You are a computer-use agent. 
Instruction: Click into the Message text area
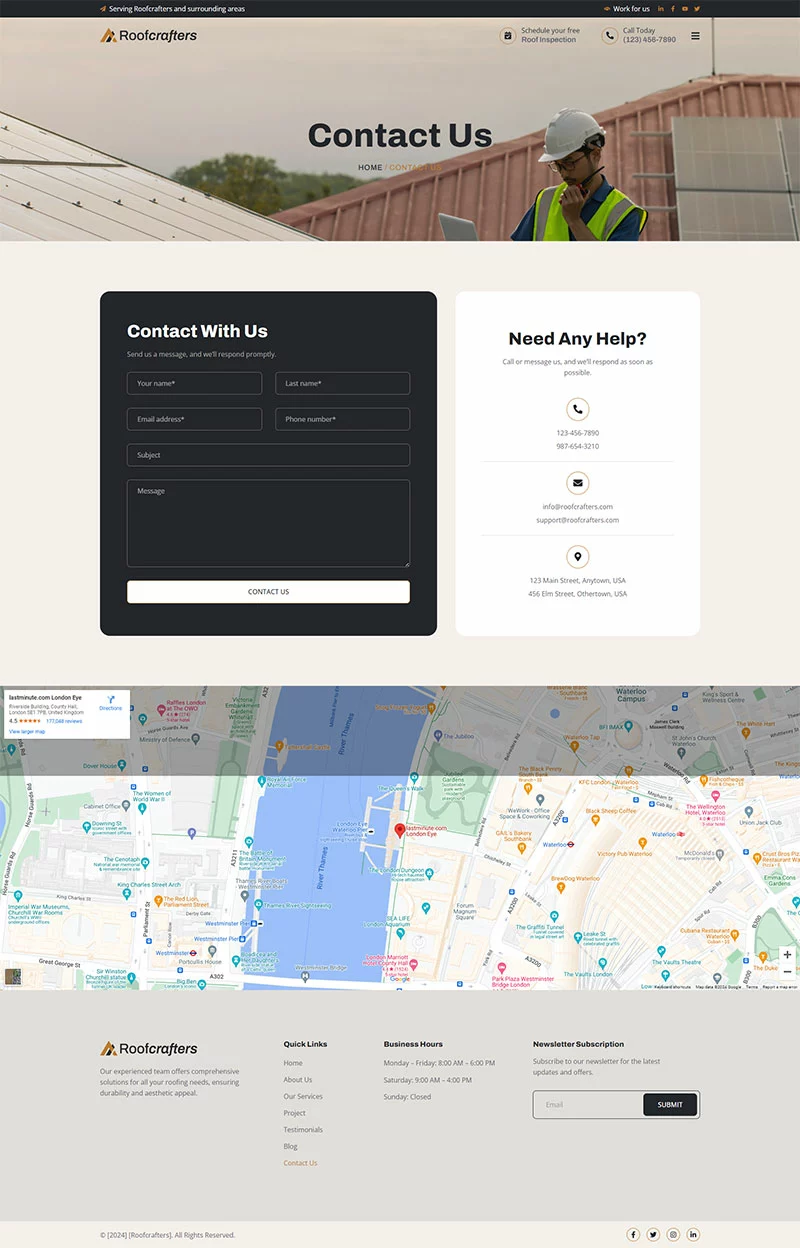268,523
